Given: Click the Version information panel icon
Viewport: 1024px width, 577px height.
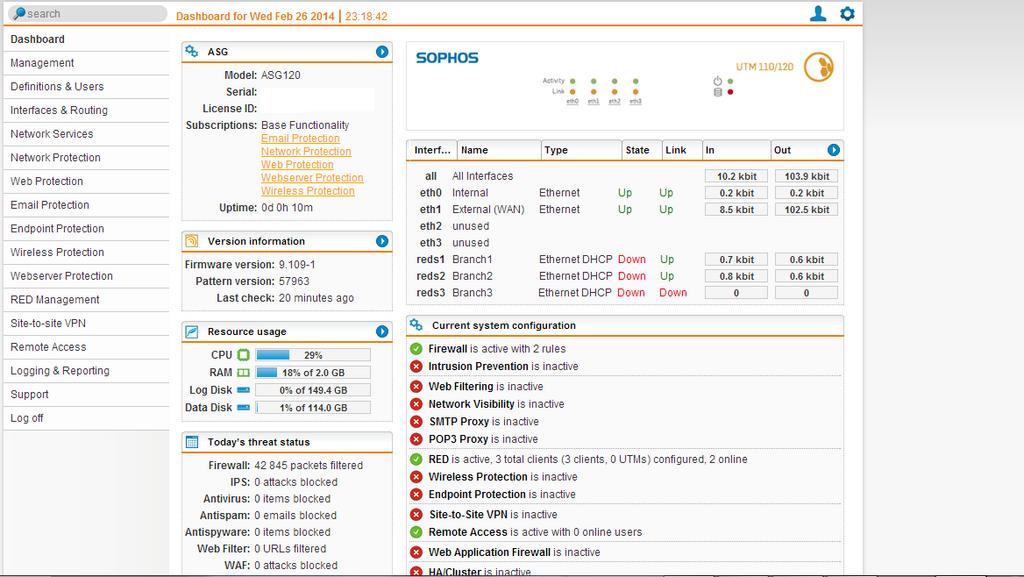Looking at the screenshot, I should pyautogui.click(x=191, y=241).
